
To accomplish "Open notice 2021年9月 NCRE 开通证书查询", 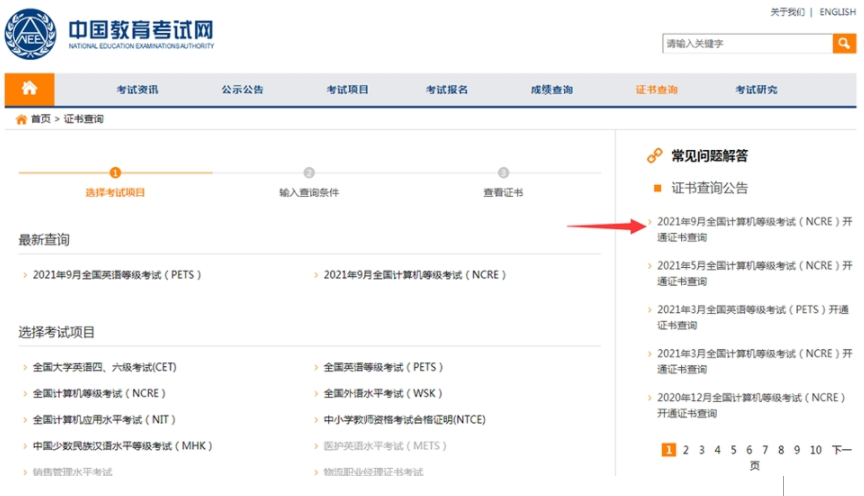I will pos(754,229).
